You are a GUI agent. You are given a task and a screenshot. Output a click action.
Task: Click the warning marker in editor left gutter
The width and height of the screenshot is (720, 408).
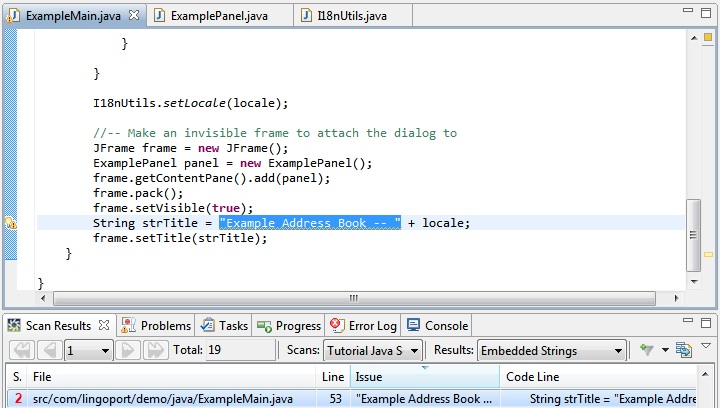(10, 224)
